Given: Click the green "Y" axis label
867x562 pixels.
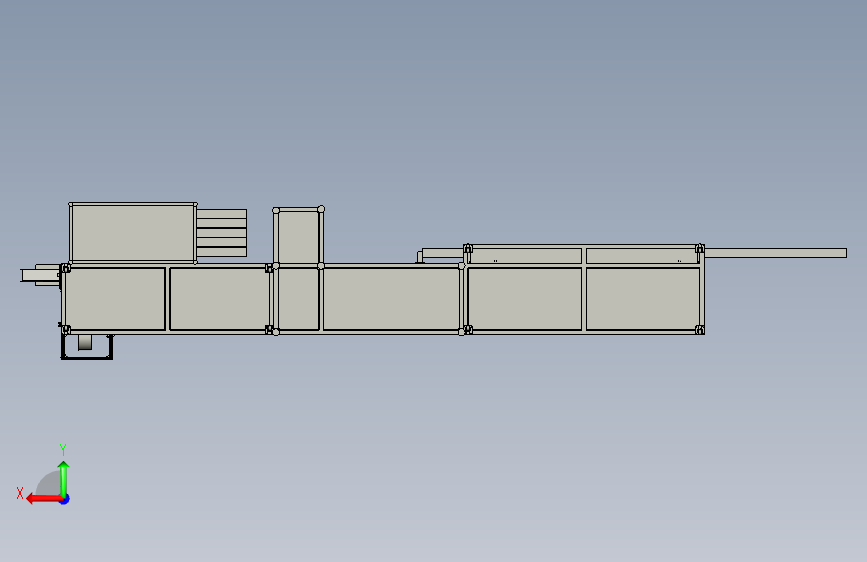Looking at the screenshot, I should [x=63, y=449].
